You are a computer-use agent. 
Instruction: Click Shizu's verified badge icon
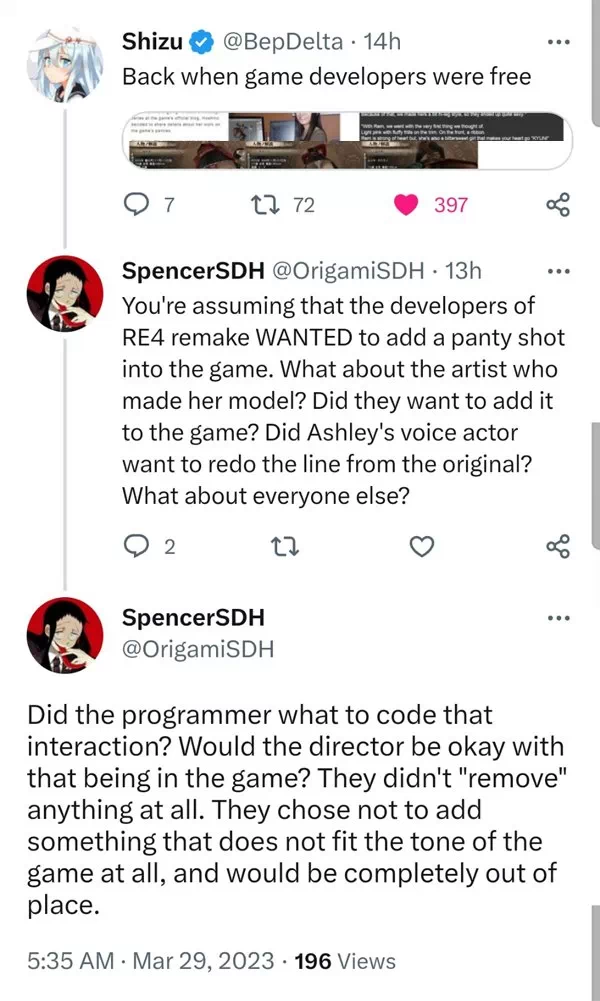pos(203,42)
